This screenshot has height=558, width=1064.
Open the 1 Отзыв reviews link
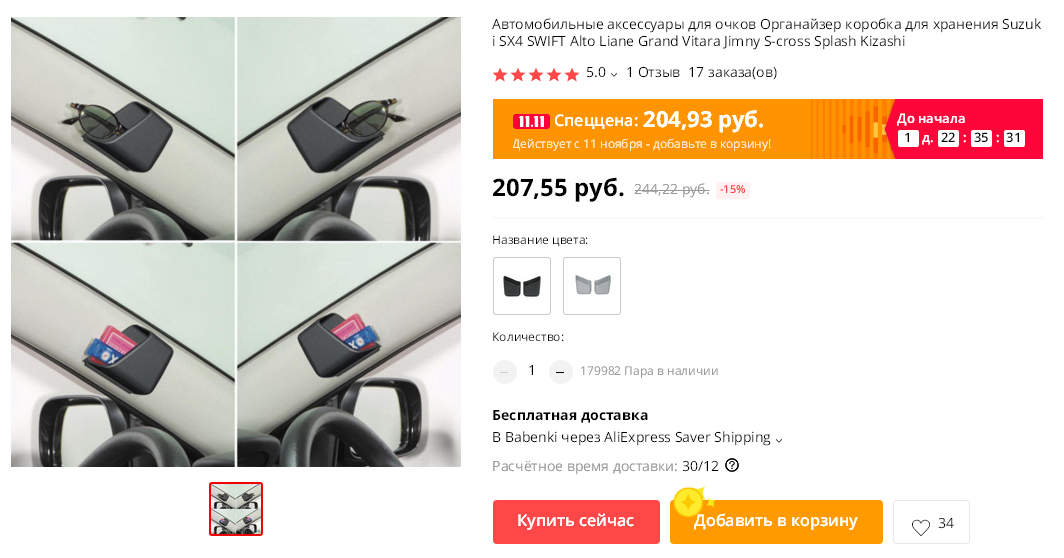click(653, 73)
